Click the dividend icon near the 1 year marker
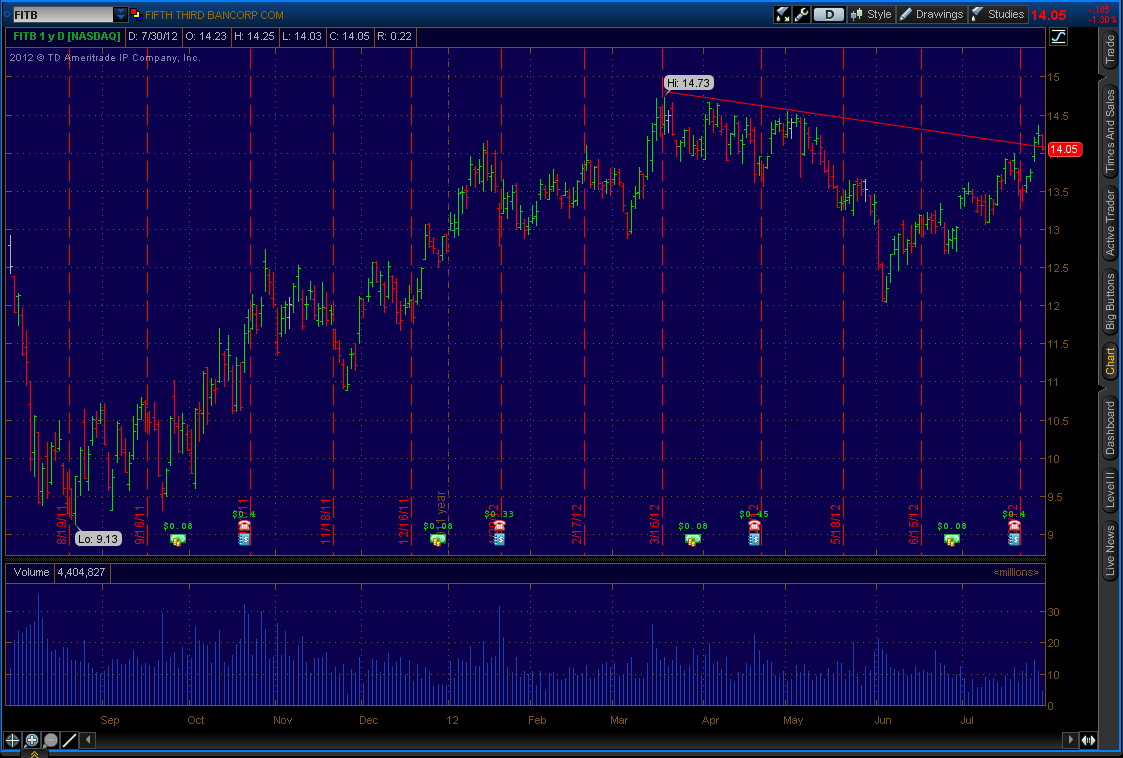 tap(437, 539)
